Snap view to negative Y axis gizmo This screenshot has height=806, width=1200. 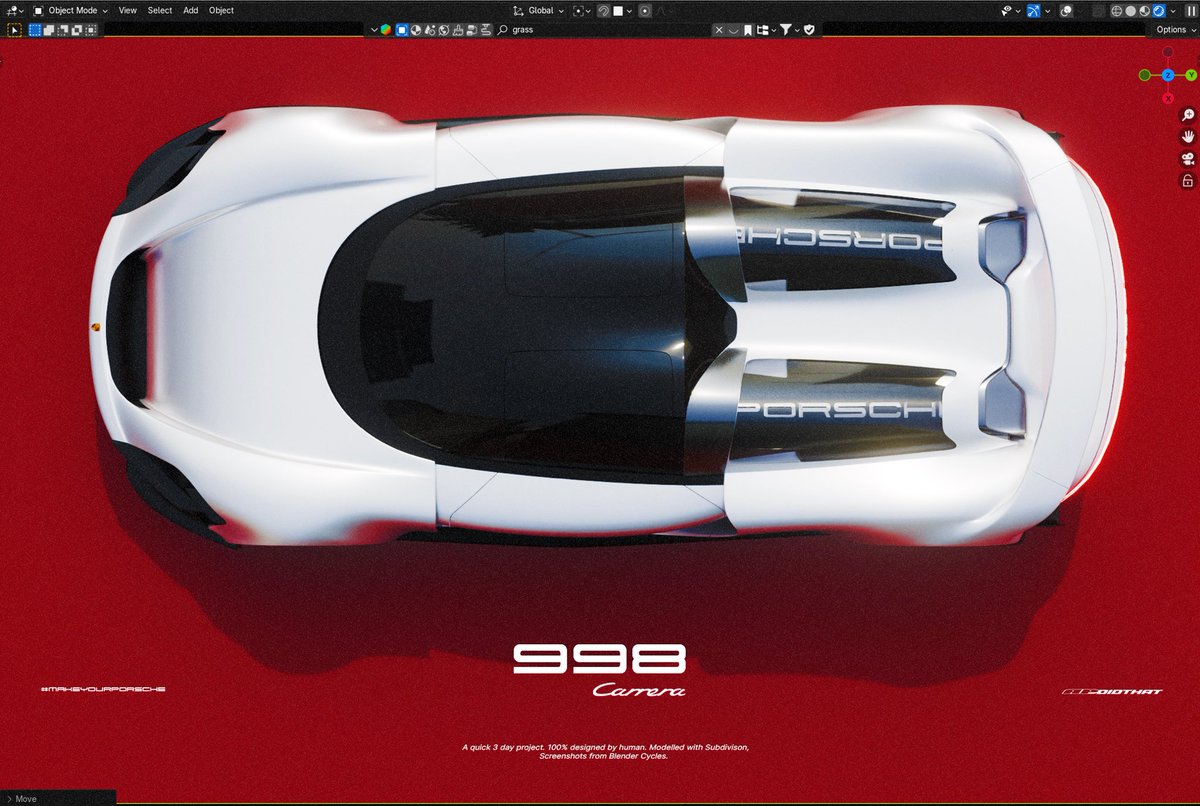1144,75
